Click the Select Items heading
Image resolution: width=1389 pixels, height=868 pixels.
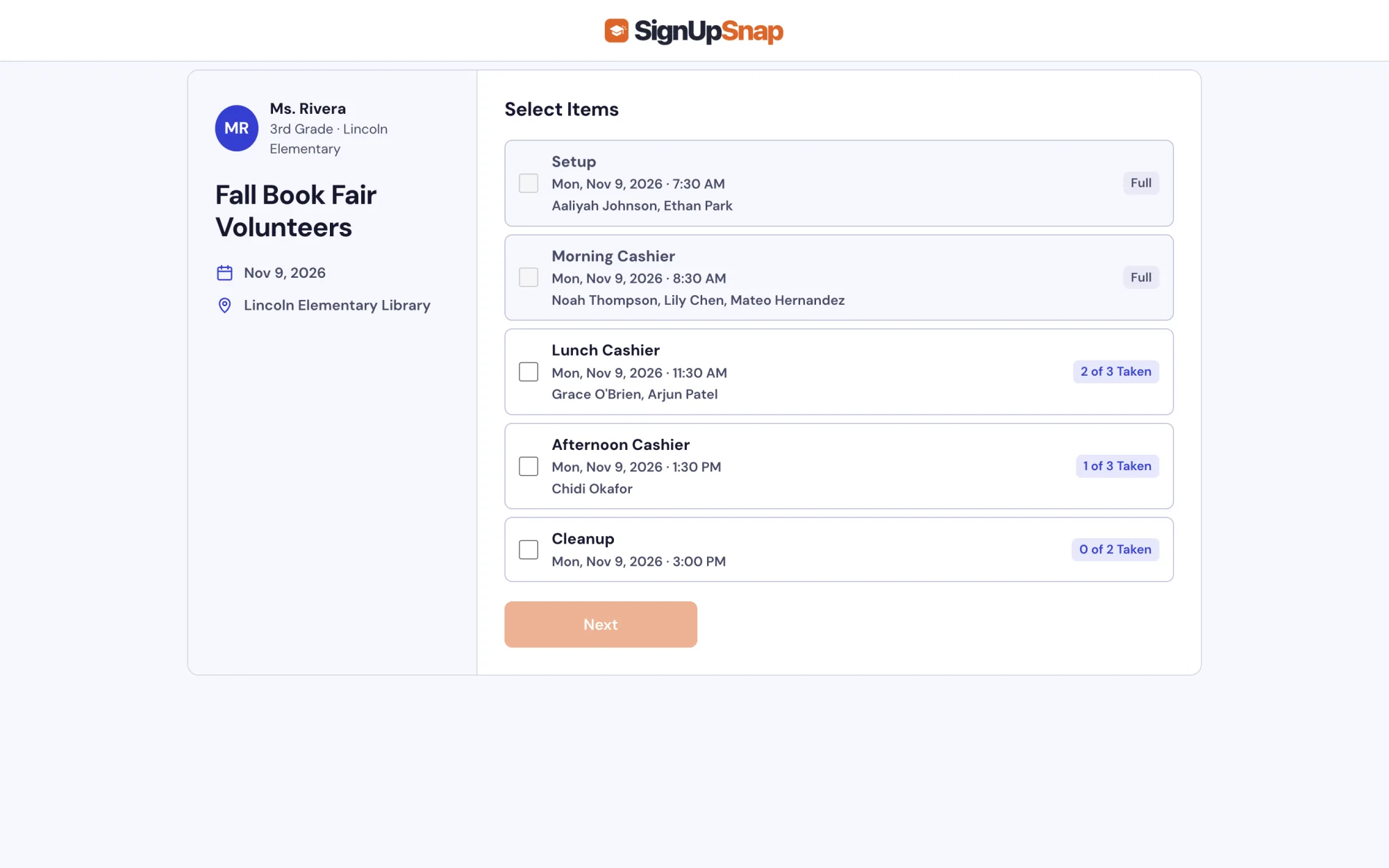(561, 109)
